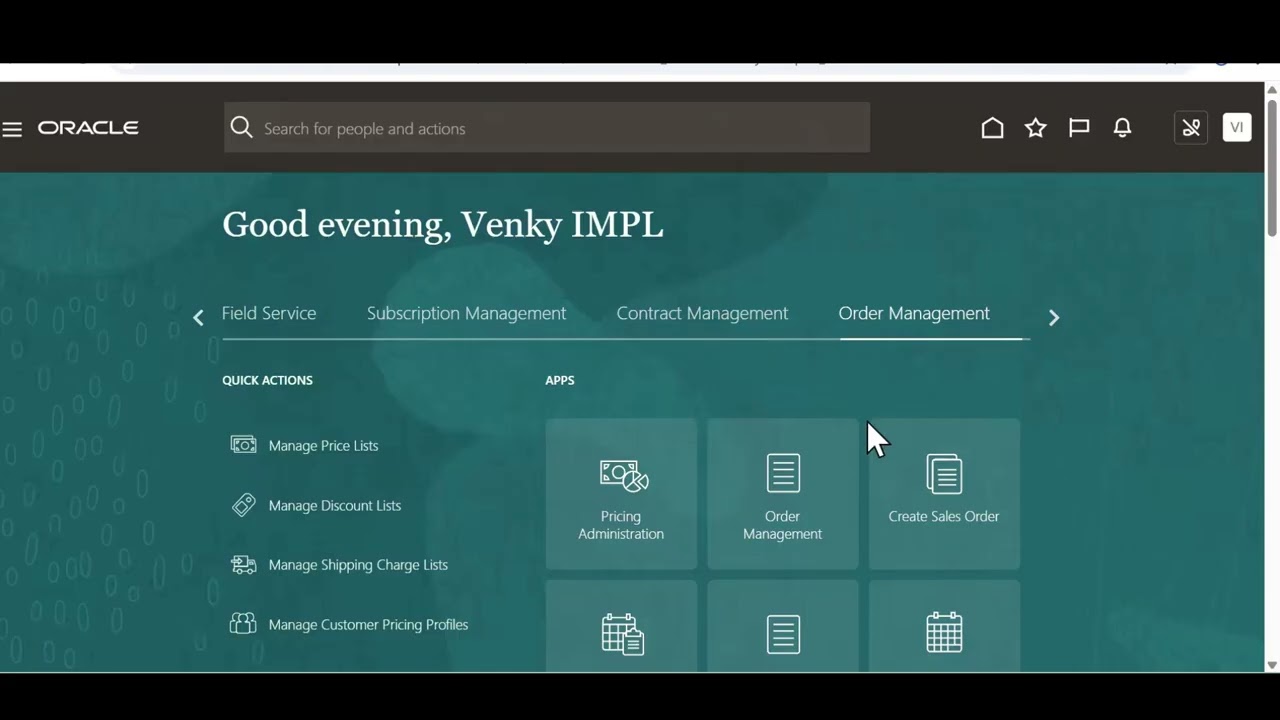The width and height of the screenshot is (1280, 720).
Task: Open Watchlist flag icon
Action: point(1079,128)
